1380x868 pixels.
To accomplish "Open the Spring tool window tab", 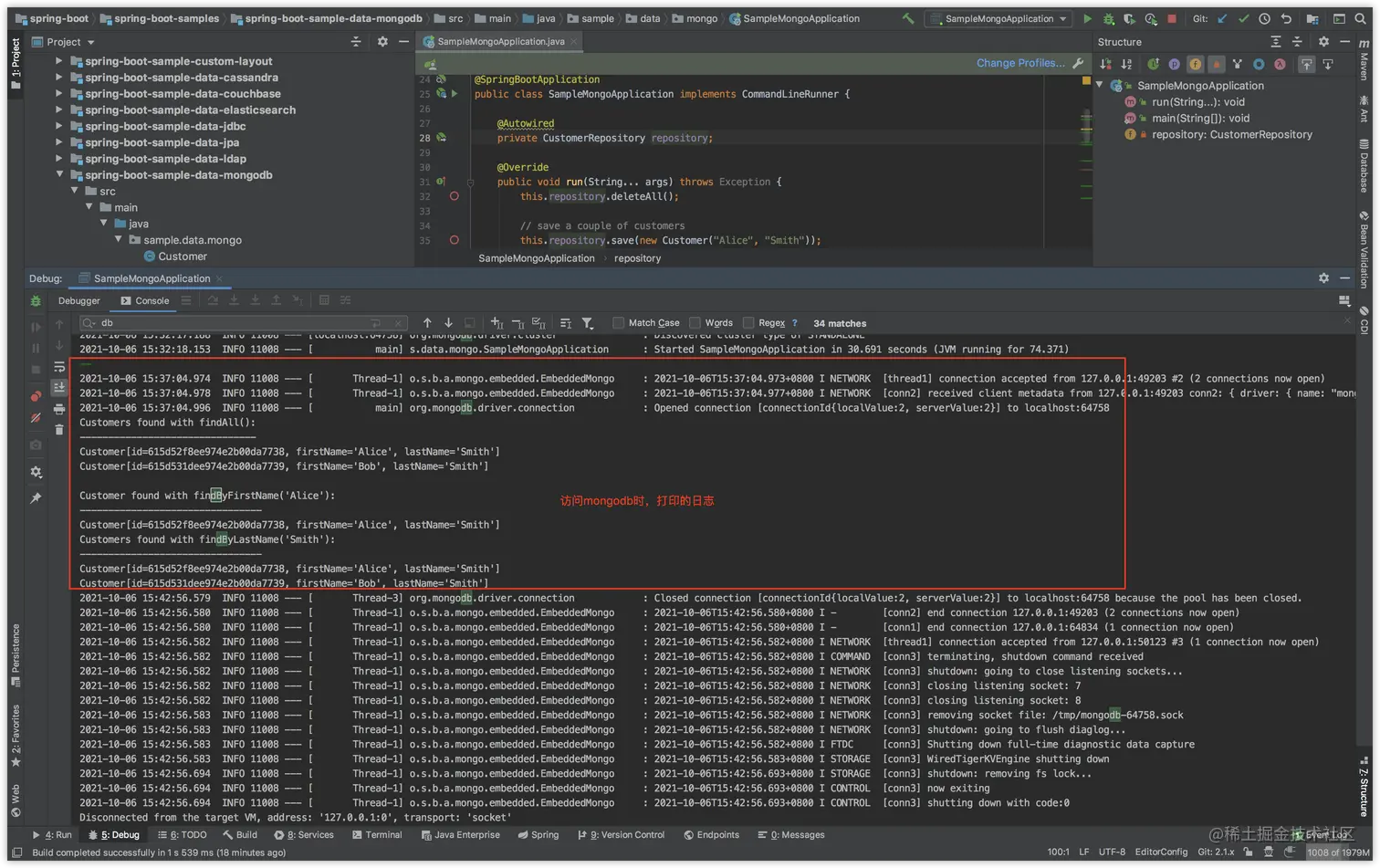I will point(538,835).
